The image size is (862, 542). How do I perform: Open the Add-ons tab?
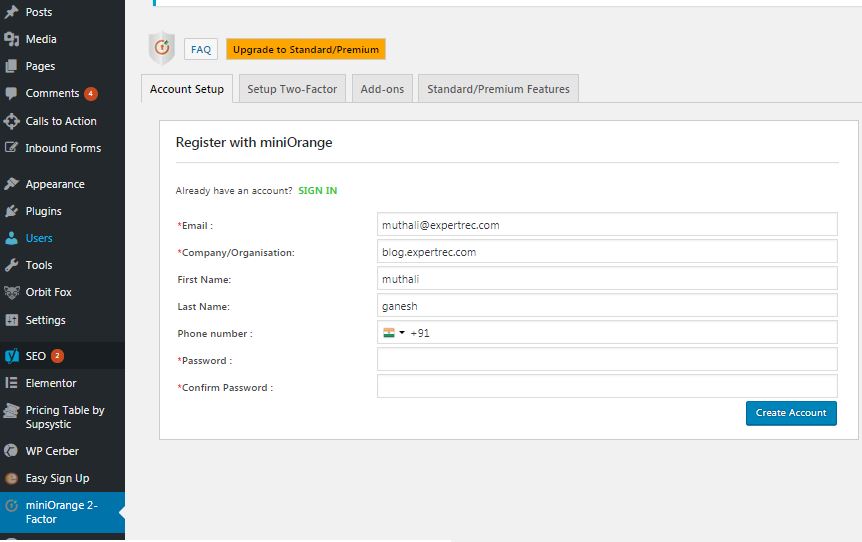click(x=382, y=89)
